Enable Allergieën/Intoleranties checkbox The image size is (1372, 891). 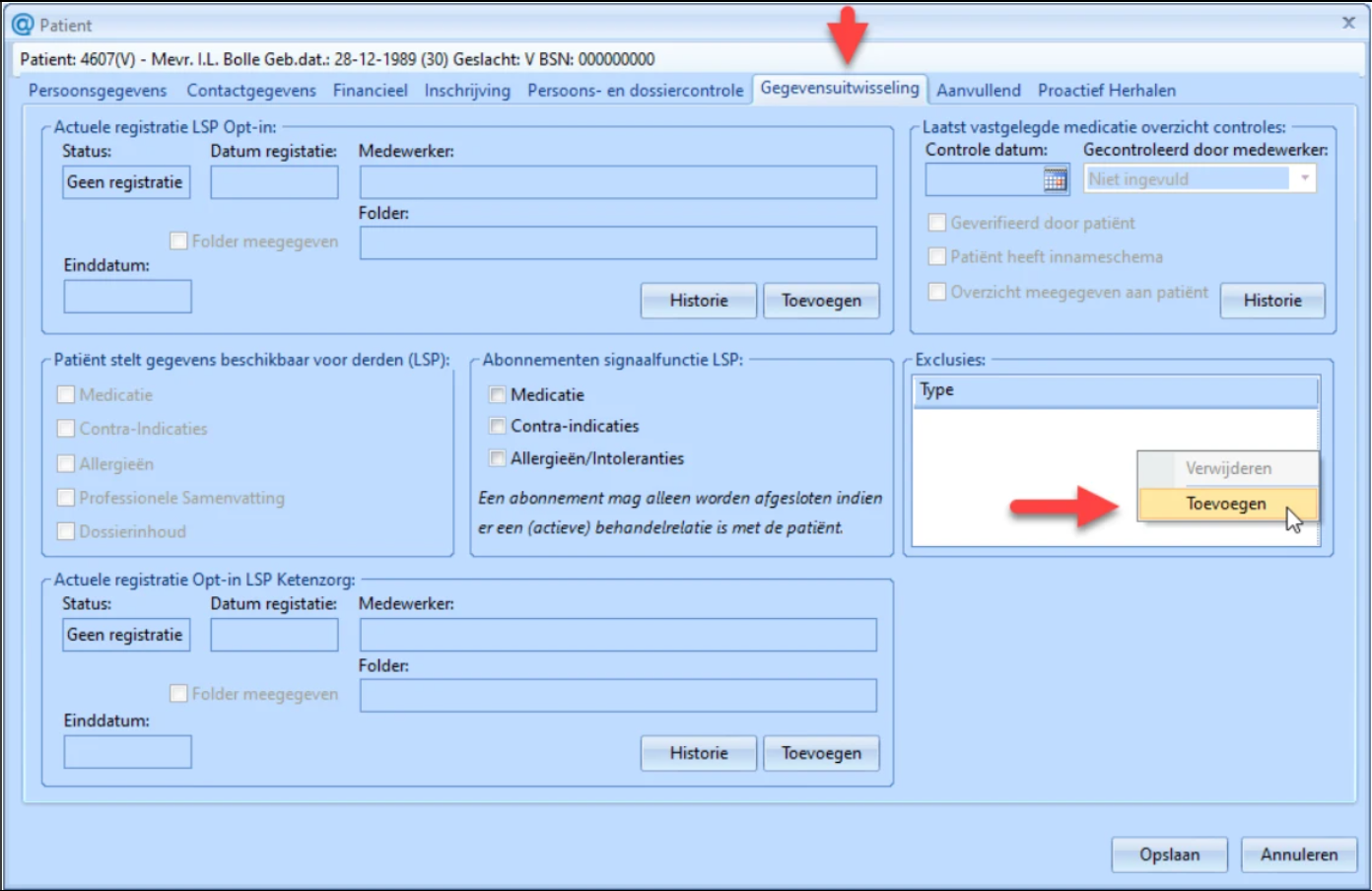[x=497, y=457]
